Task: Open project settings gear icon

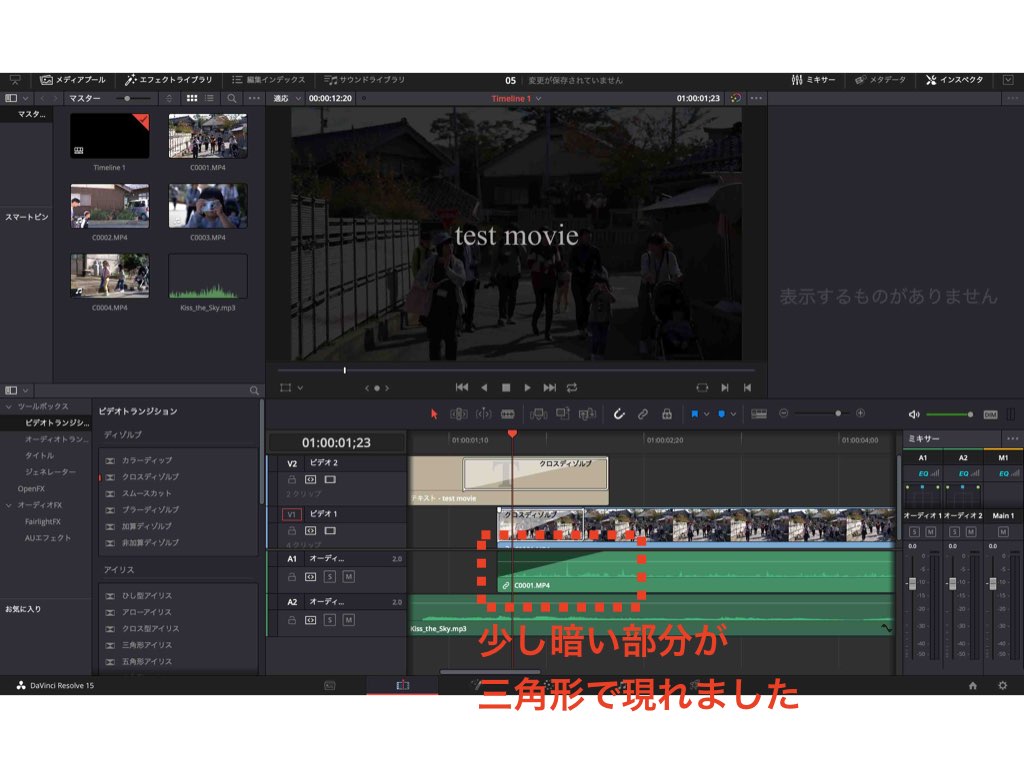Action: click(x=1002, y=685)
